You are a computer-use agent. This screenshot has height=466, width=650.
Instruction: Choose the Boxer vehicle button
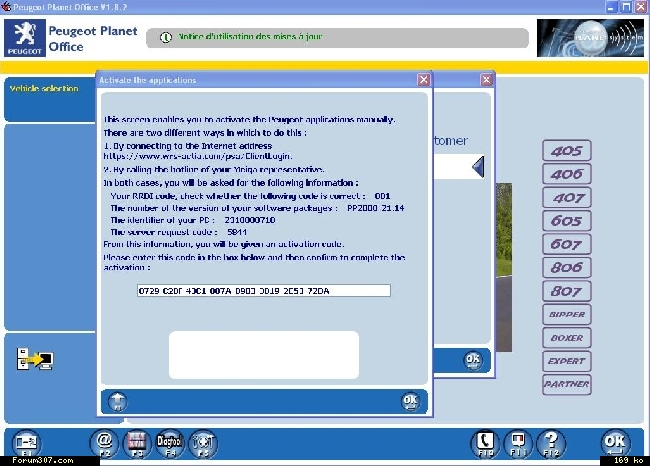(567, 337)
